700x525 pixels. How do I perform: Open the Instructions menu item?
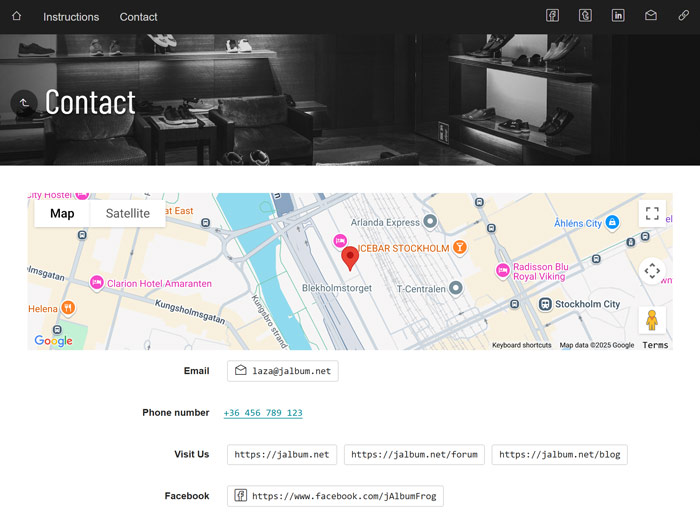pyautogui.click(x=71, y=17)
